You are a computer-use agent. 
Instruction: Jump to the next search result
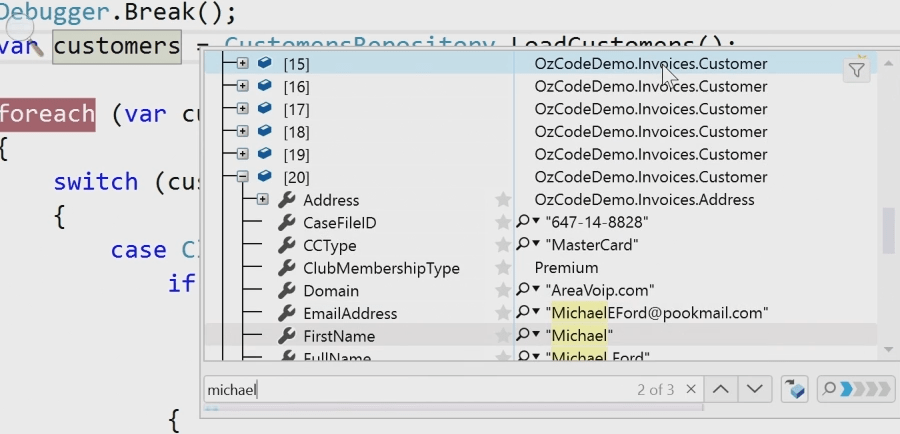(755, 389)
